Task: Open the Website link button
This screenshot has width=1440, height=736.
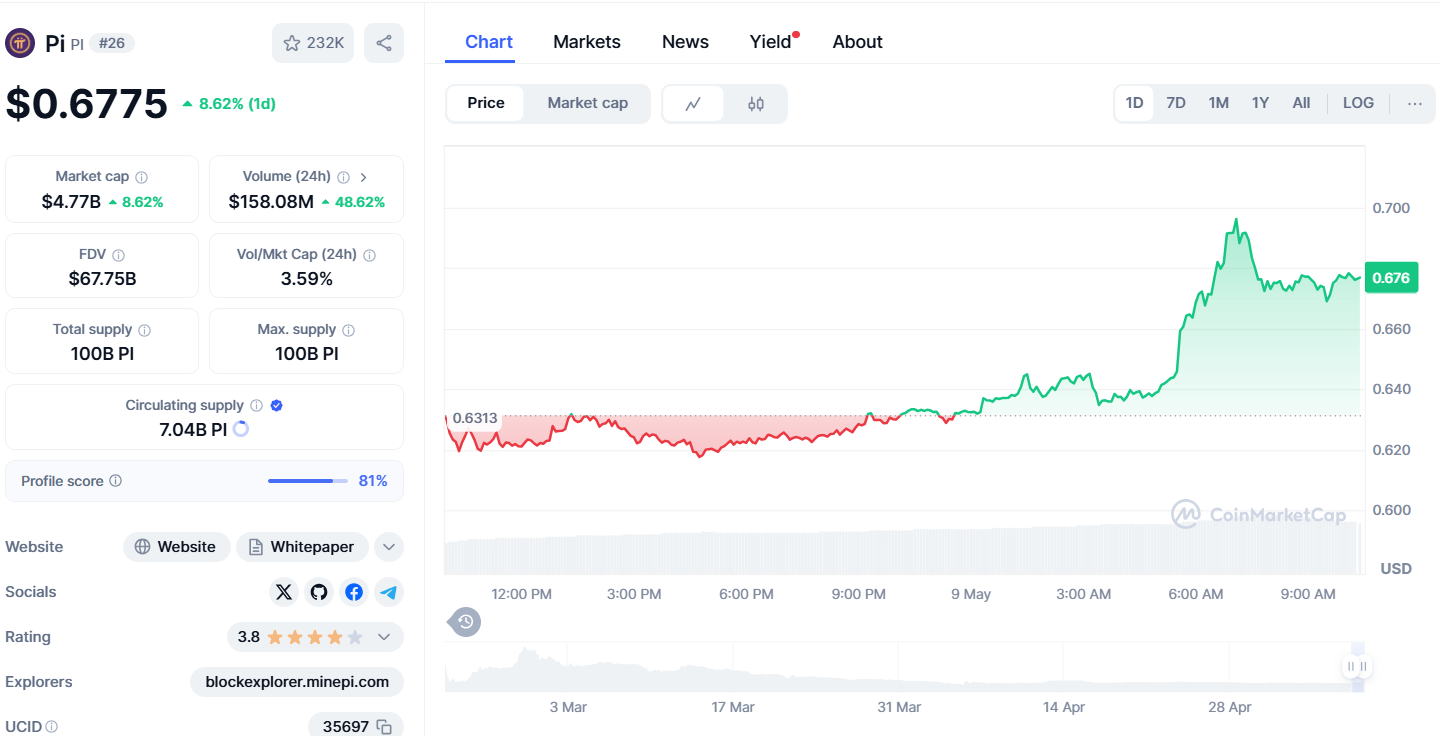Action: pyautogui.click(x=176, y=547)
